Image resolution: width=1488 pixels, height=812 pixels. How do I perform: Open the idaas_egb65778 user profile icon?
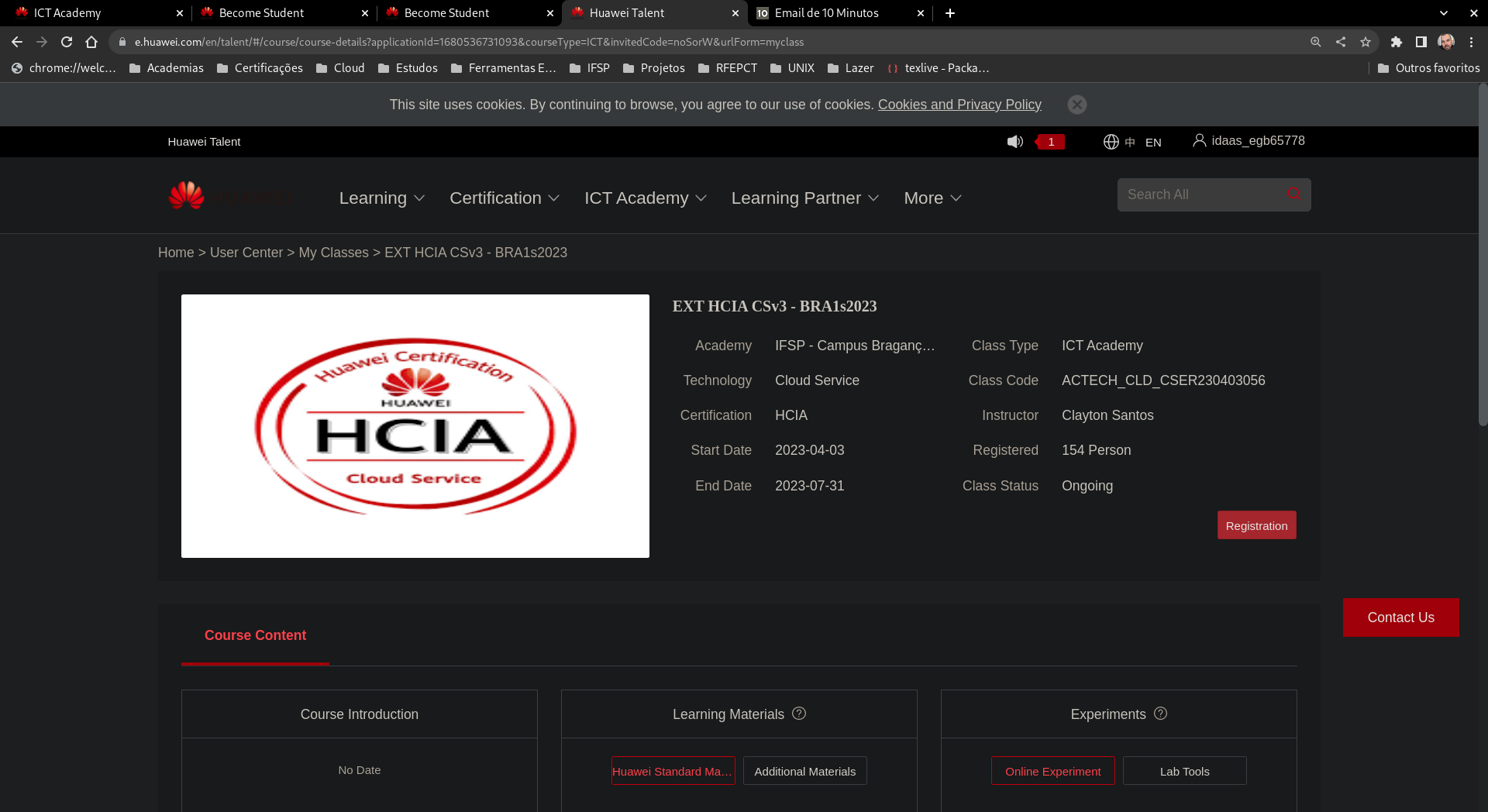tap(1200, 140)
